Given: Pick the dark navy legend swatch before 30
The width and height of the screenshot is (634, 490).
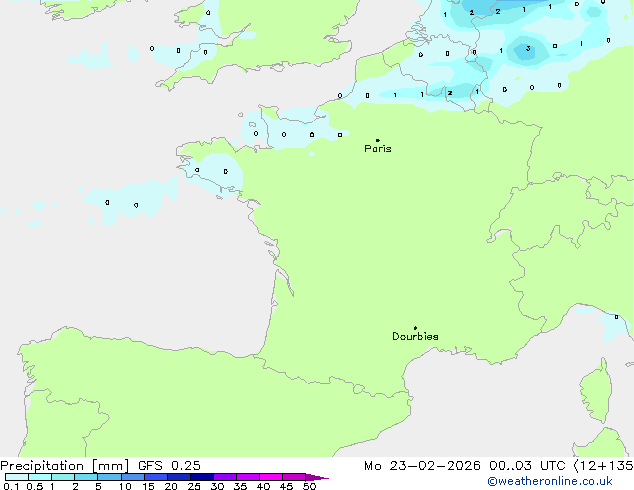Looking at the screenshot, I should pyautogui.click(x=202, y=477).
